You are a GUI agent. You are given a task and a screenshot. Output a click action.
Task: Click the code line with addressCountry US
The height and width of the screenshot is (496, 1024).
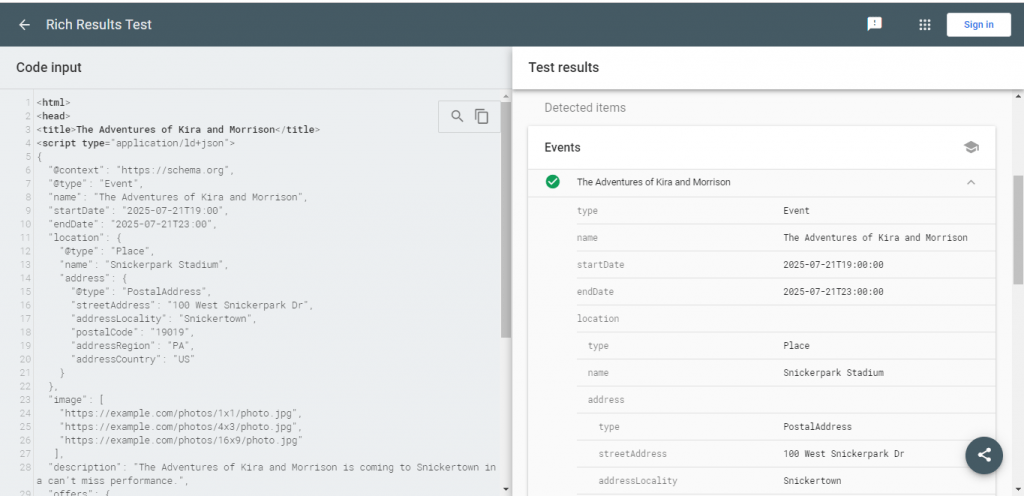(133, 360)
